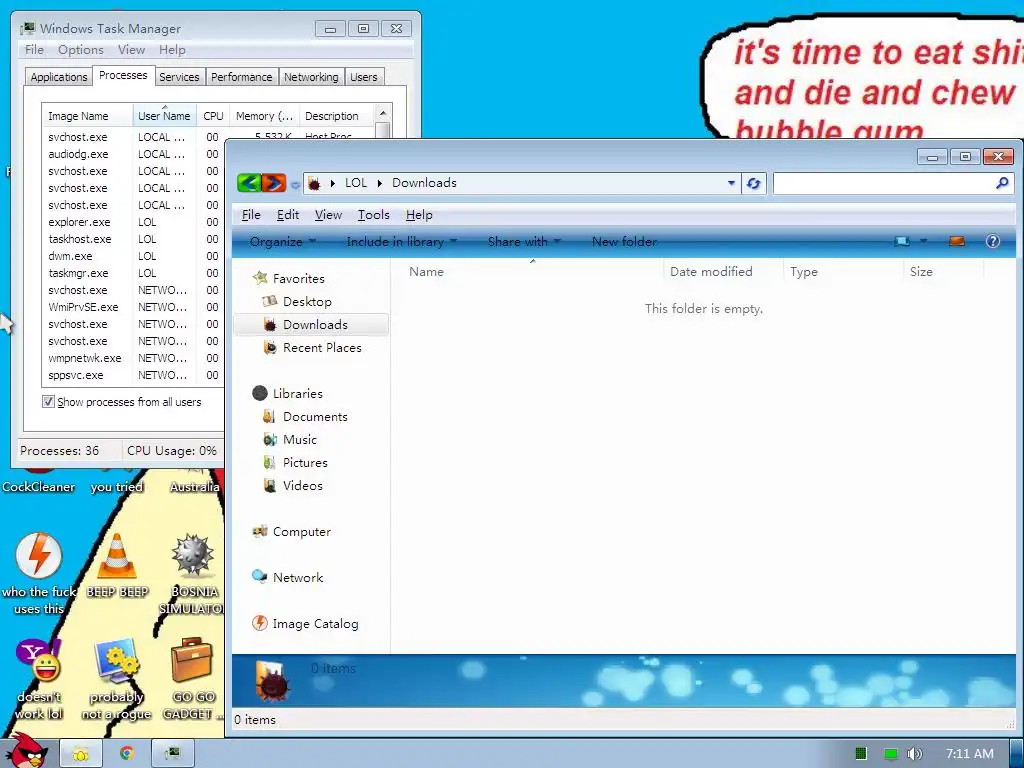The image size is (1024, 768).
Task: Open the 'Include in library' dropdown
Action: pos(401,242)
